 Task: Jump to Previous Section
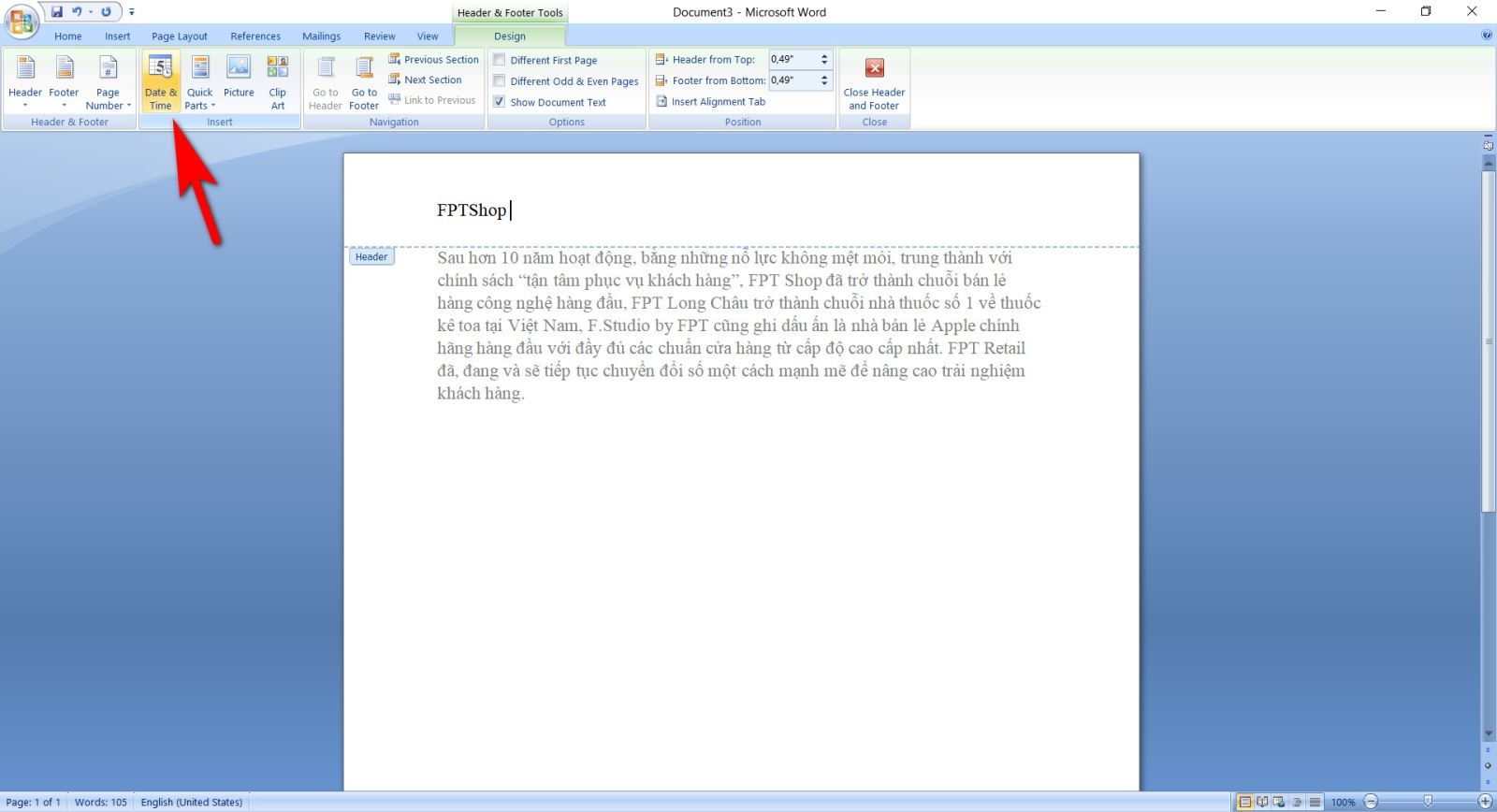coord(433,59)
